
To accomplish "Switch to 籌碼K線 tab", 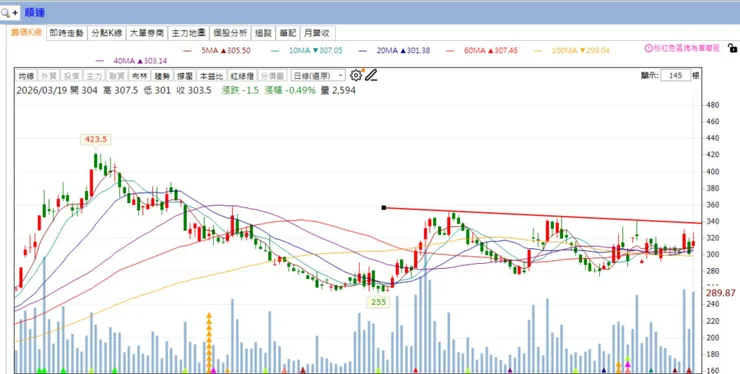I will pos(26,33).
